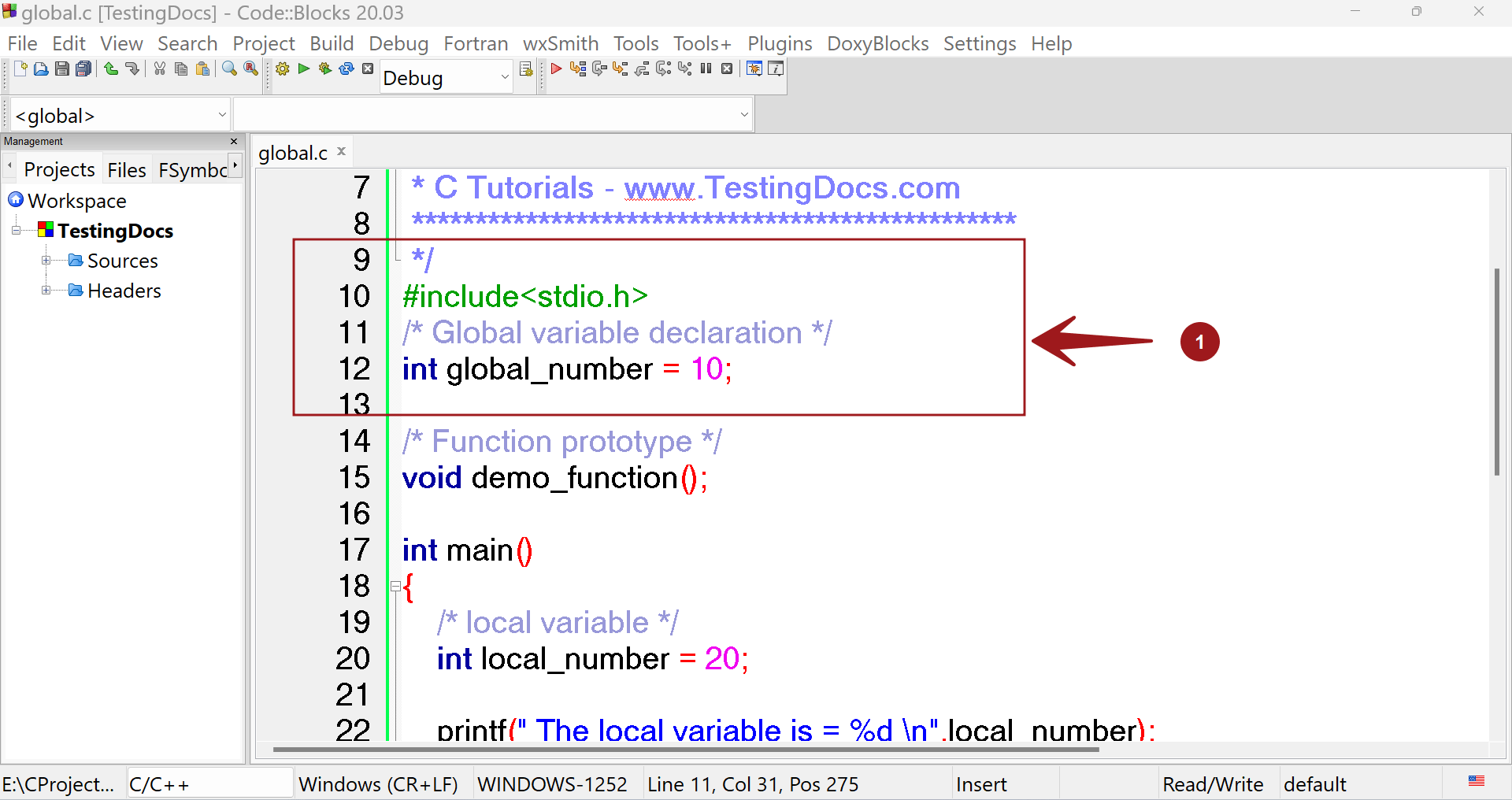Screen dimensions: 1512x800
Task: Click the Build and run icon
Action: click(x=325, y=69)
